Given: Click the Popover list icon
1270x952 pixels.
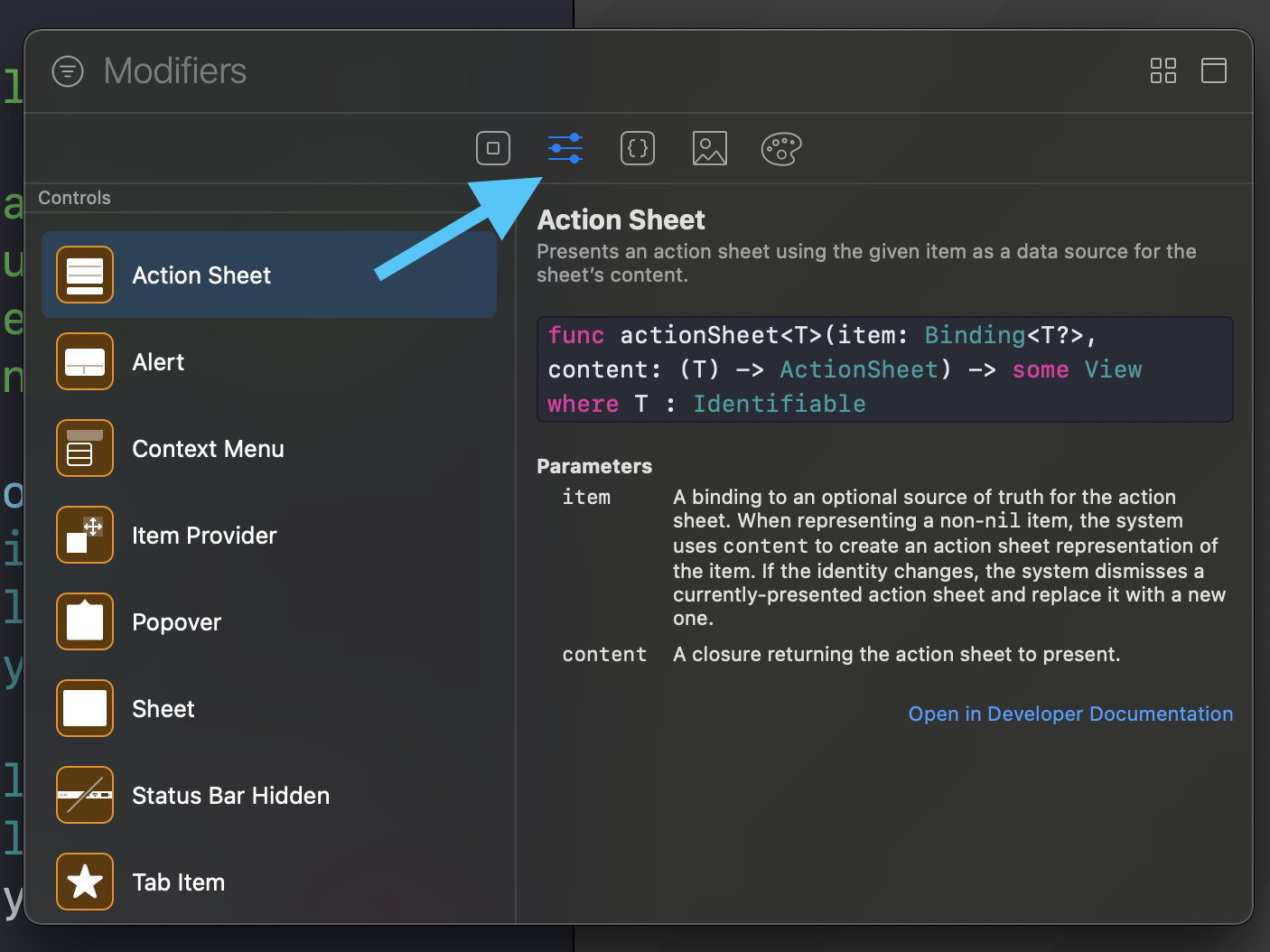Looking at the screenshot, I should click(85, 621).
